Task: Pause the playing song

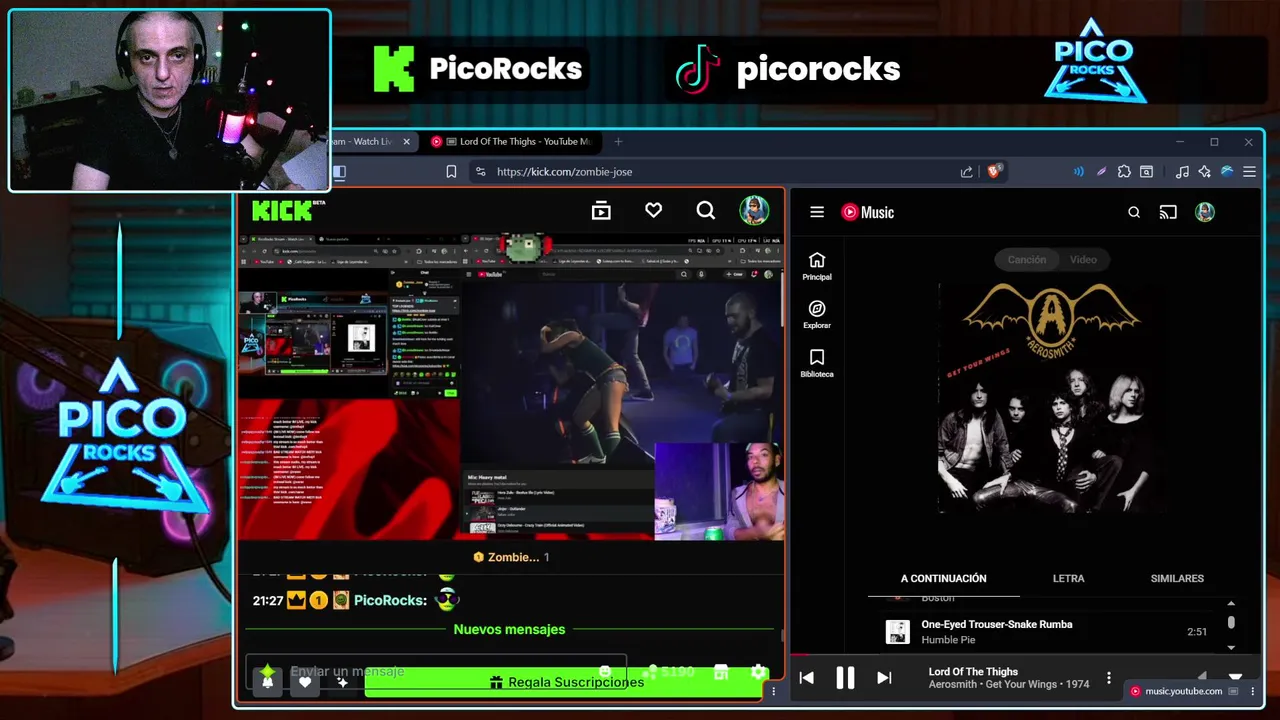Action: click(845, 678)
